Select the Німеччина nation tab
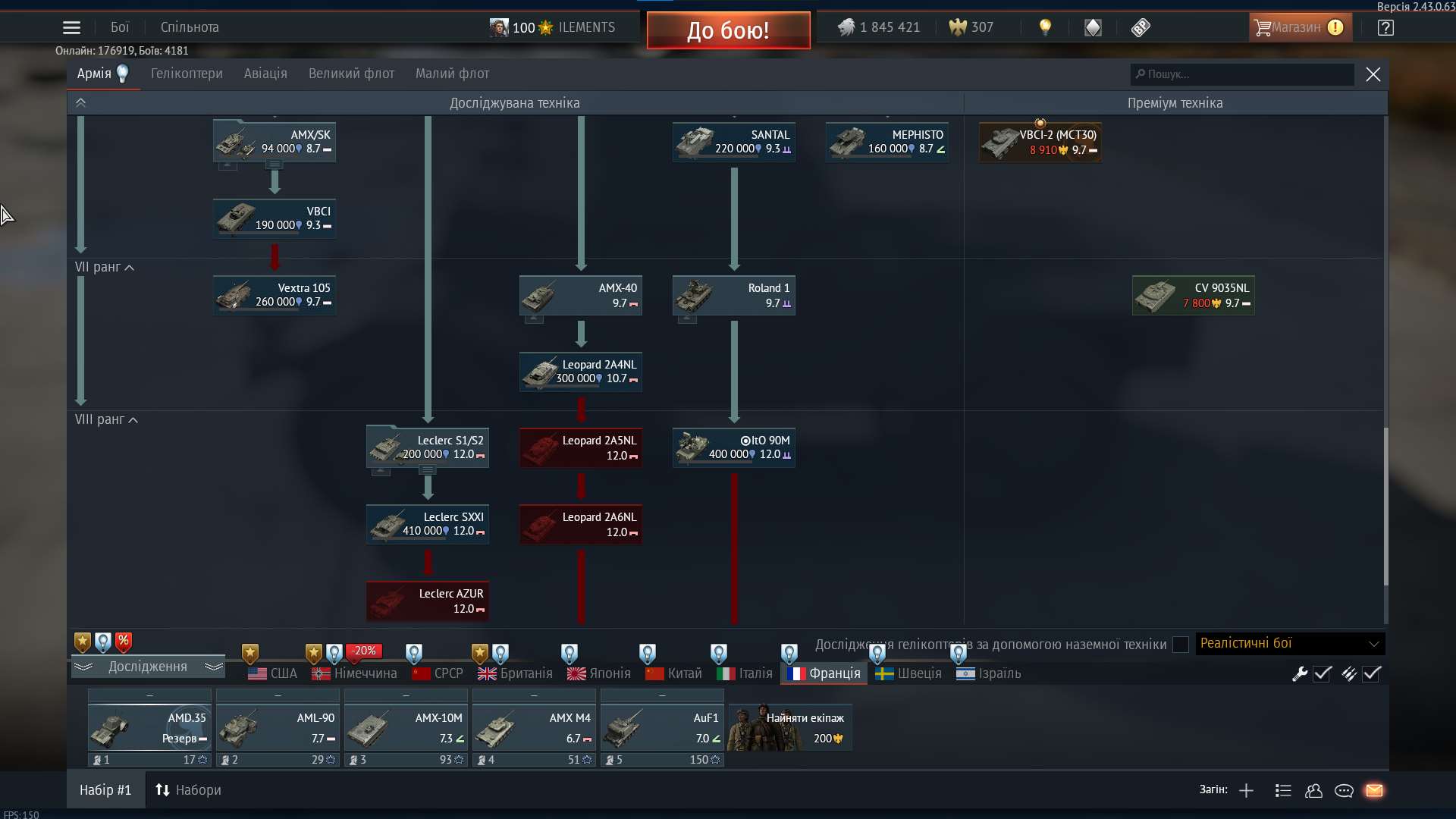This screenshot has height=819, width=1456. tap(354, 673)
